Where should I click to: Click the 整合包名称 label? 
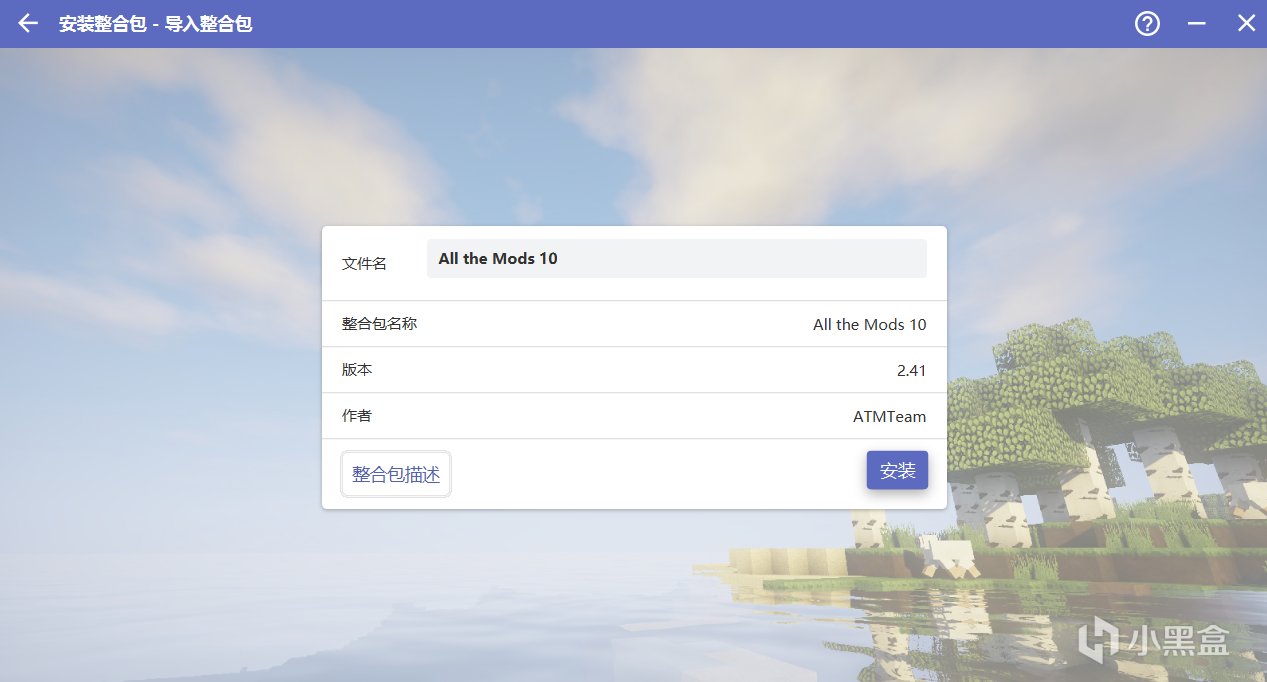(x=379, y=324)
